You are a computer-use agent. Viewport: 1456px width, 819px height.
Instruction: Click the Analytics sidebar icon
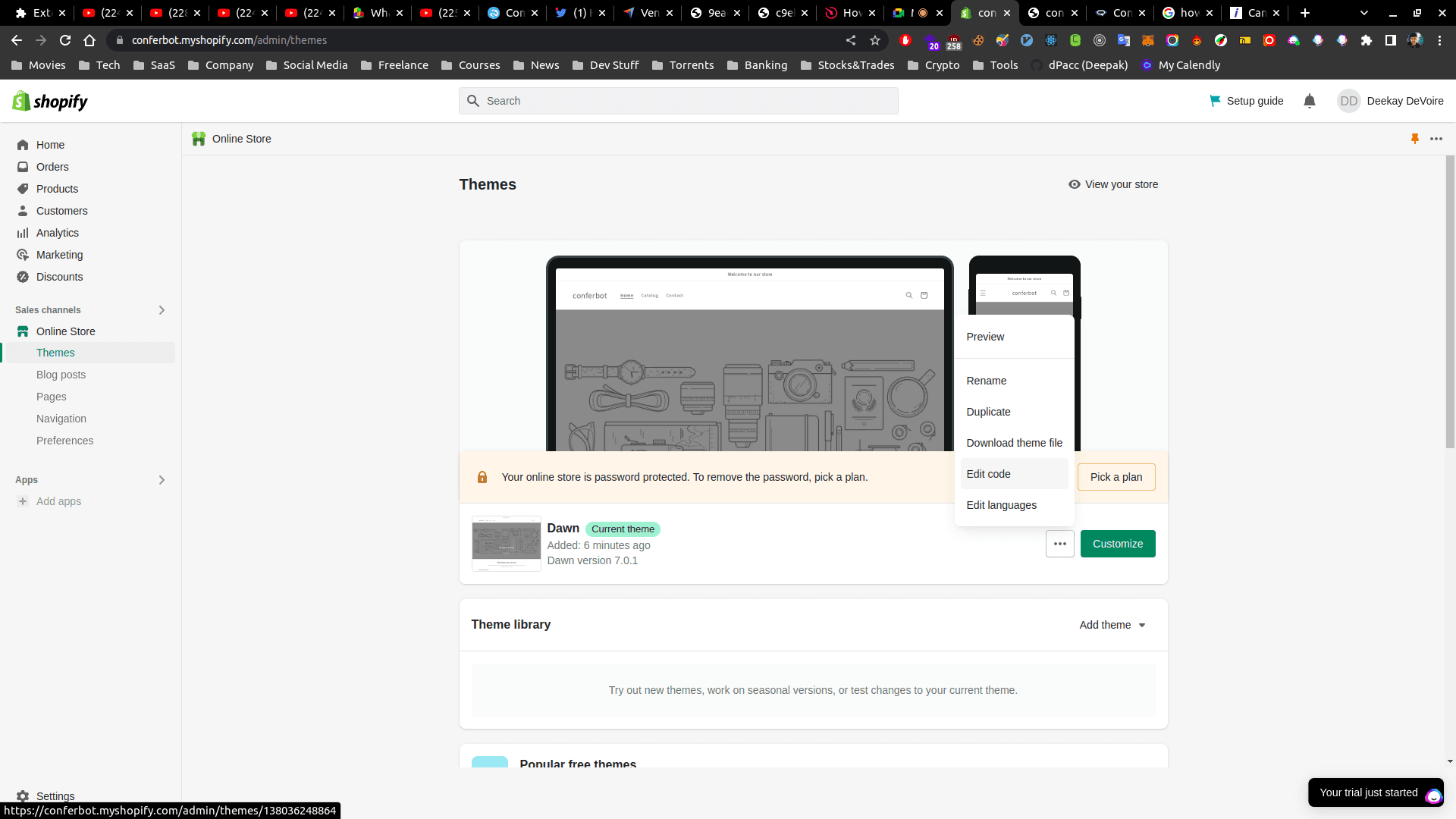click(x=23, y=233)
